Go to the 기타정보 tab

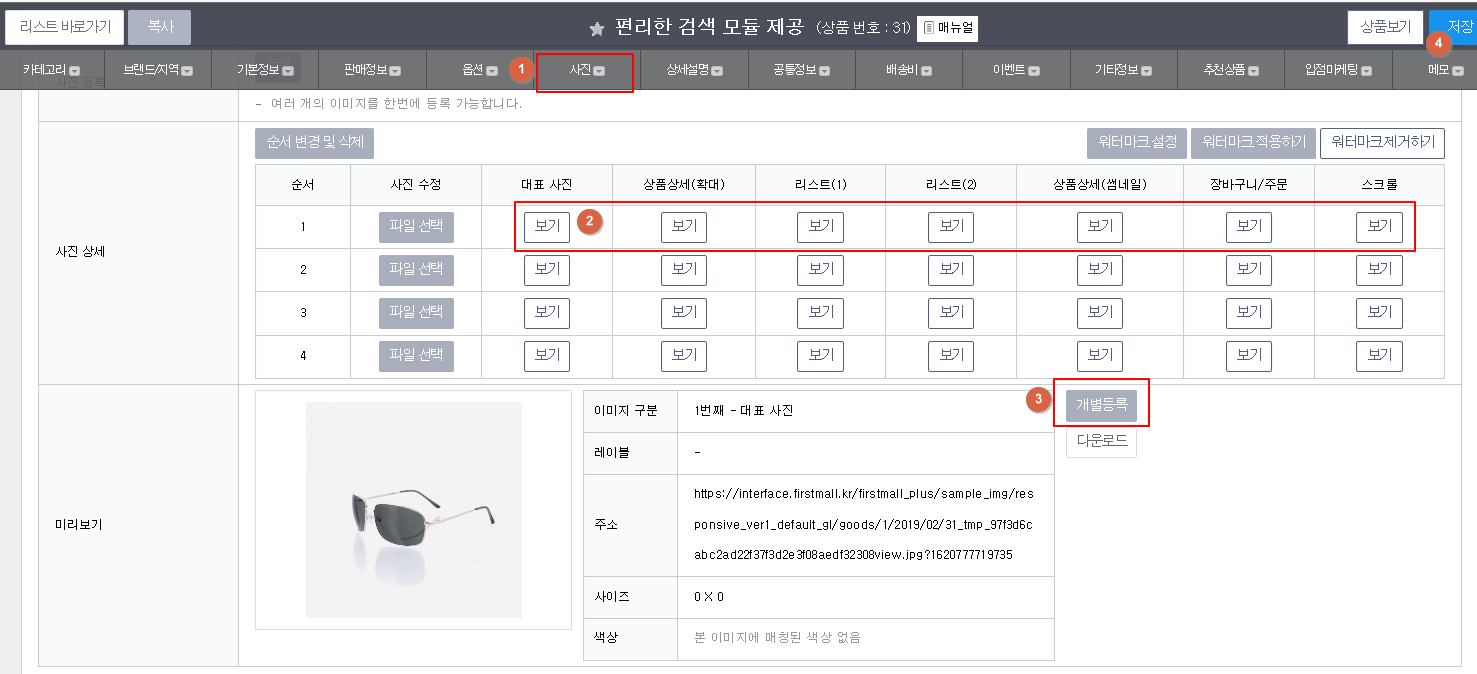pyautogui.click(x=1123, y=71)
